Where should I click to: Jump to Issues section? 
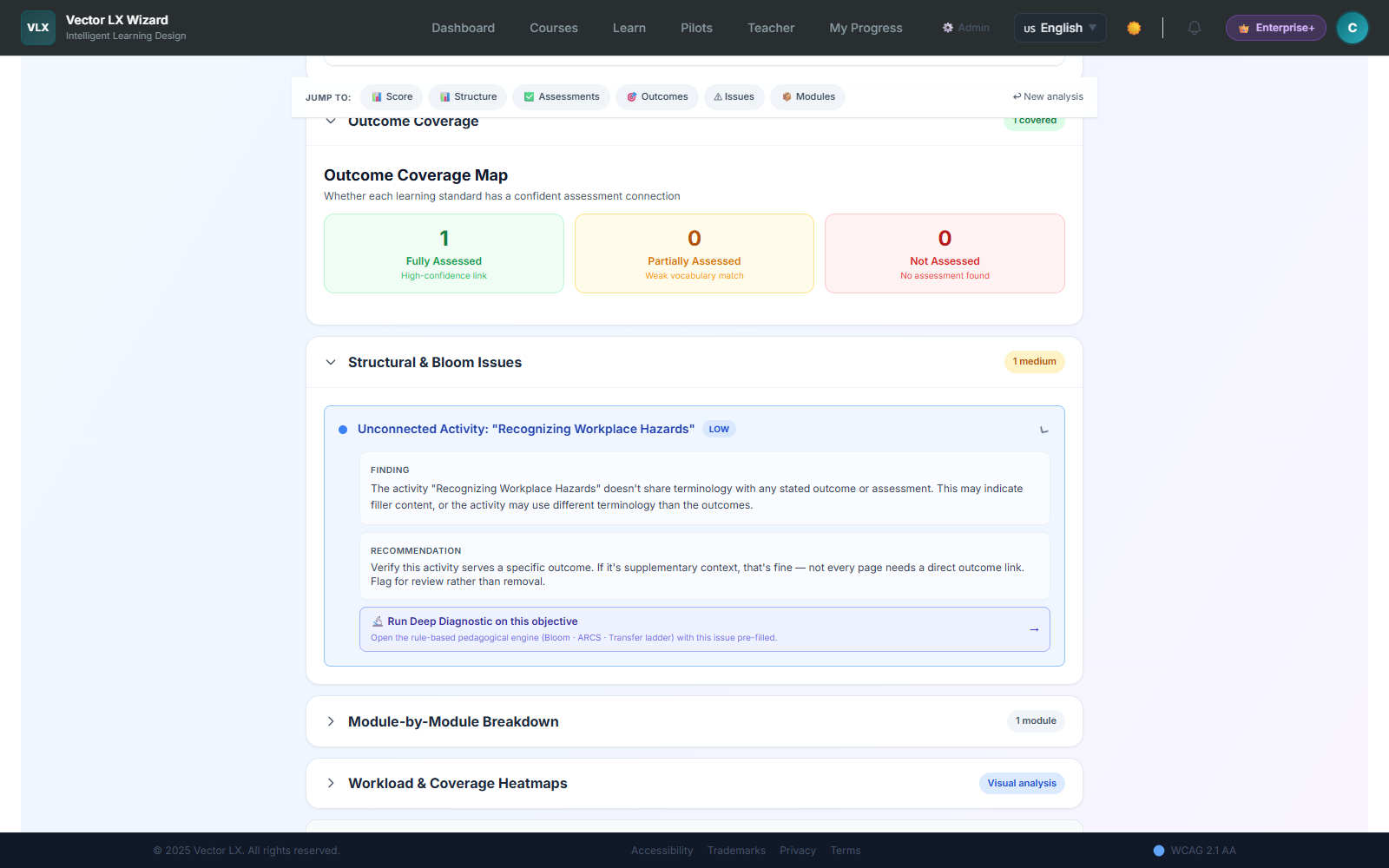click(x=734, y=97)
